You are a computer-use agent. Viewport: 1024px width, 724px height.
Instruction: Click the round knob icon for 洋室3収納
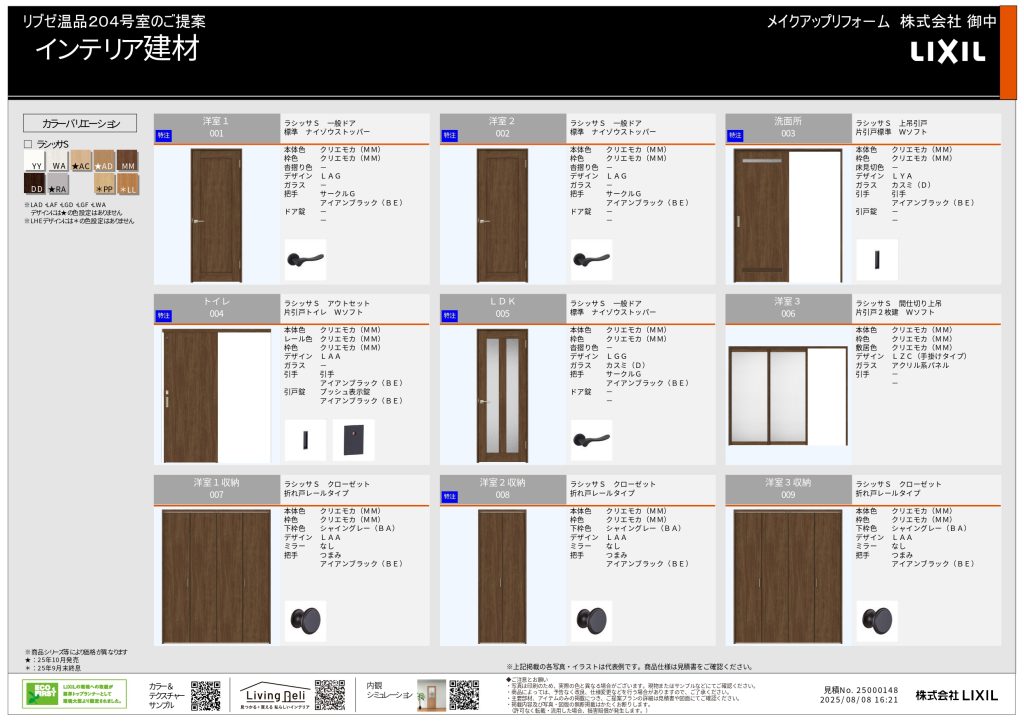[x=877, y=621]
